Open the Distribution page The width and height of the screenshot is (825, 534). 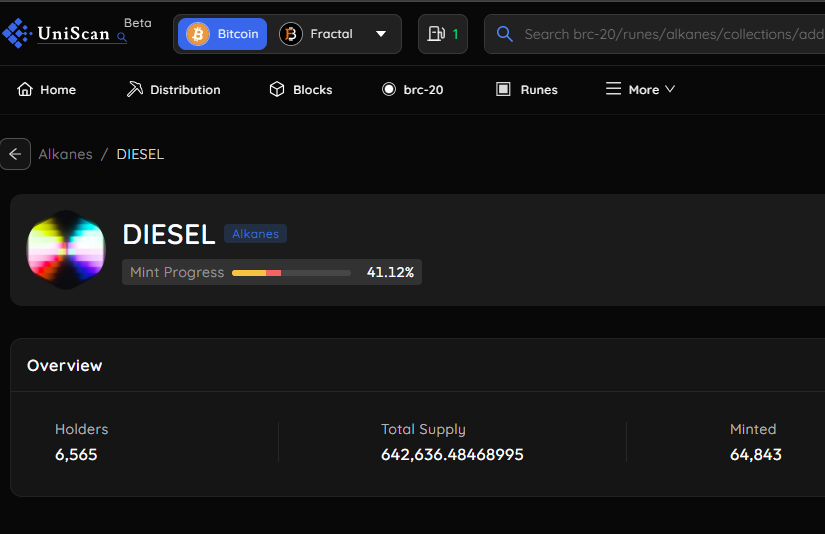173,89
